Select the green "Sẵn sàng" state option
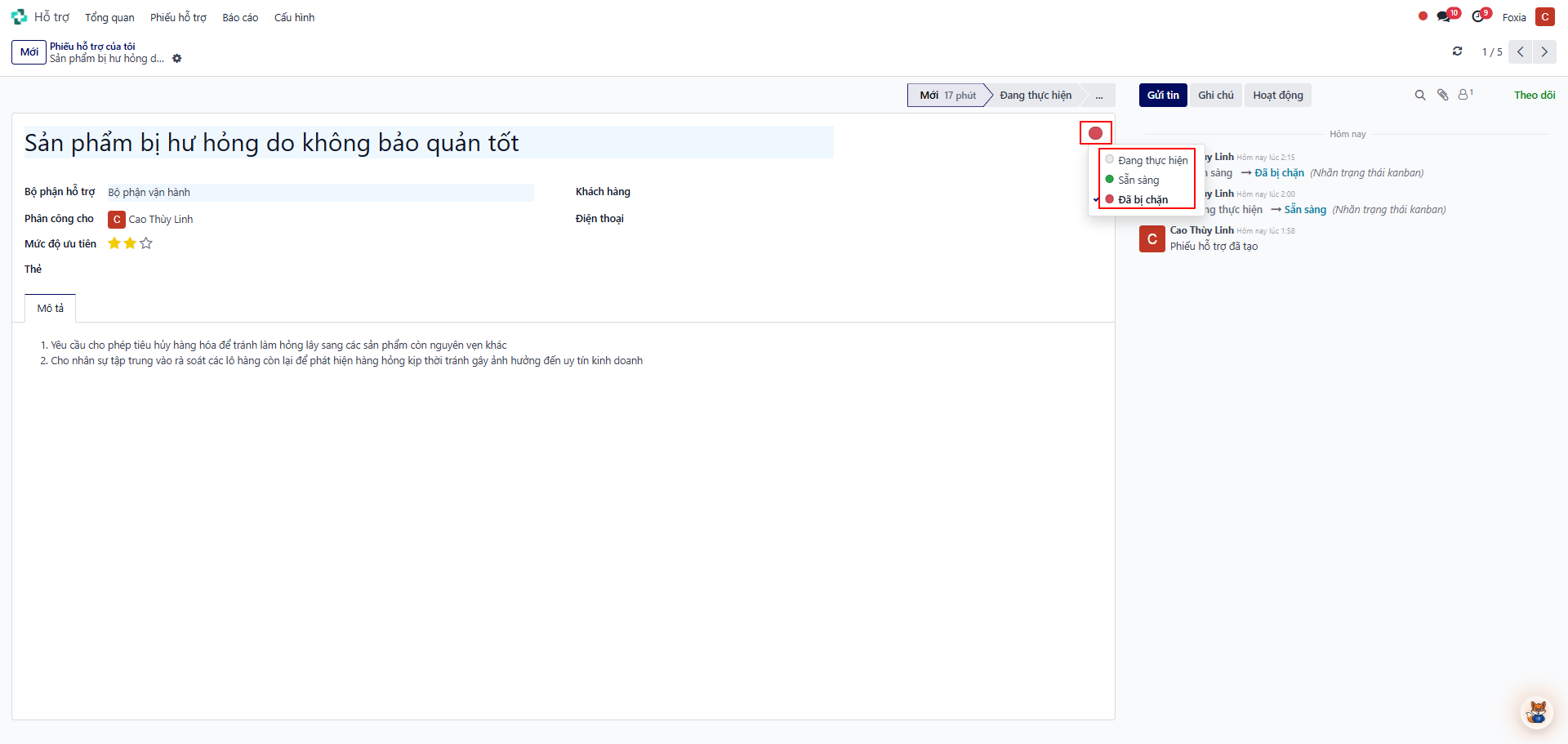Screen dimensions: 1568x744 [1138, 180]
